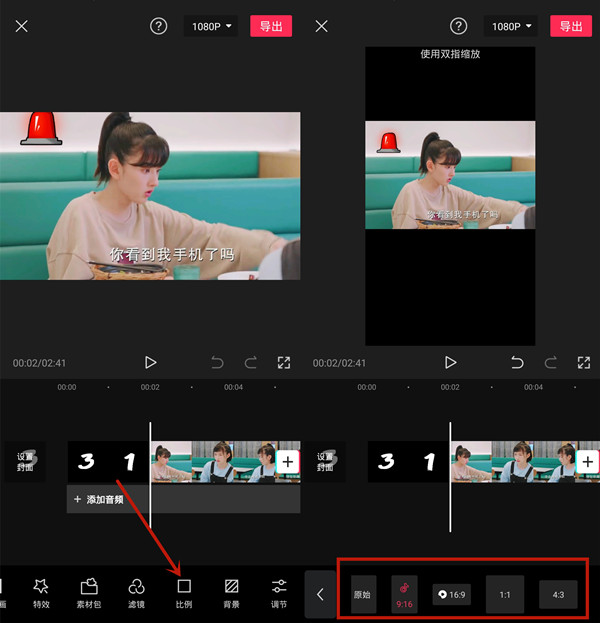Tap 添加音频 to add audio
Viewport: 600px width, 623px height.
click(100, 499)
